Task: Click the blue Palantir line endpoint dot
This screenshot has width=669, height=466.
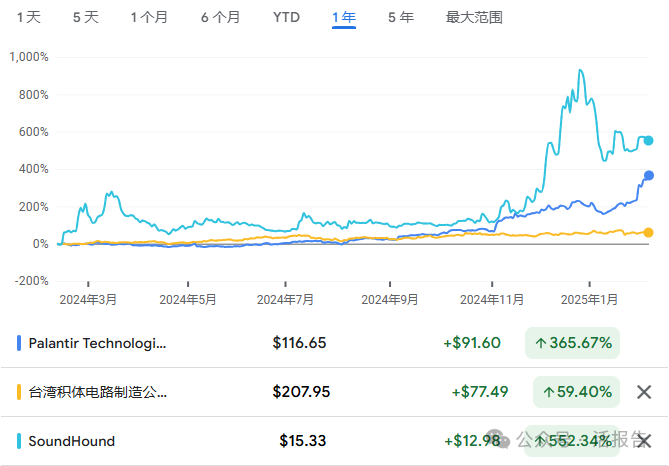Action: (649, 175)
